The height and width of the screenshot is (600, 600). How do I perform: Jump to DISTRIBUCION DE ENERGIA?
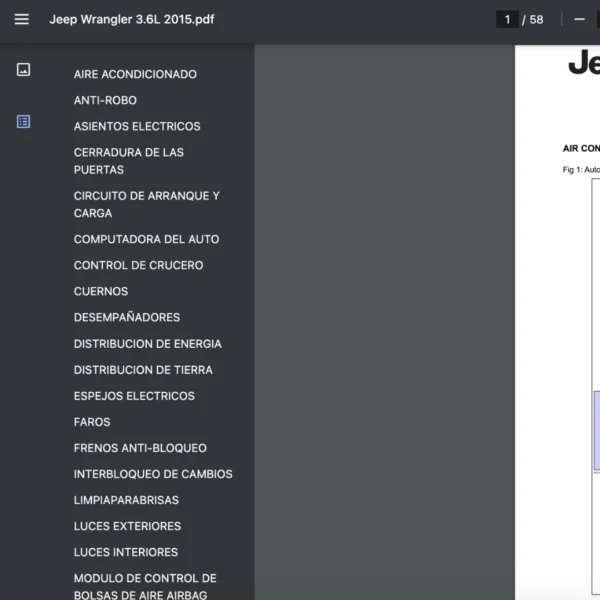click(x=147, y=343)
